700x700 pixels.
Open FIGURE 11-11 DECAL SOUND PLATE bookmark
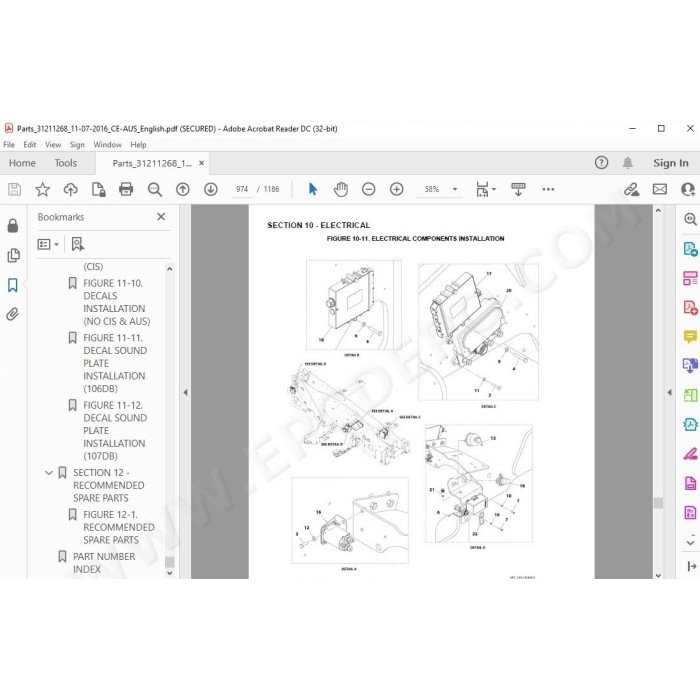click(x=115, y=363)
